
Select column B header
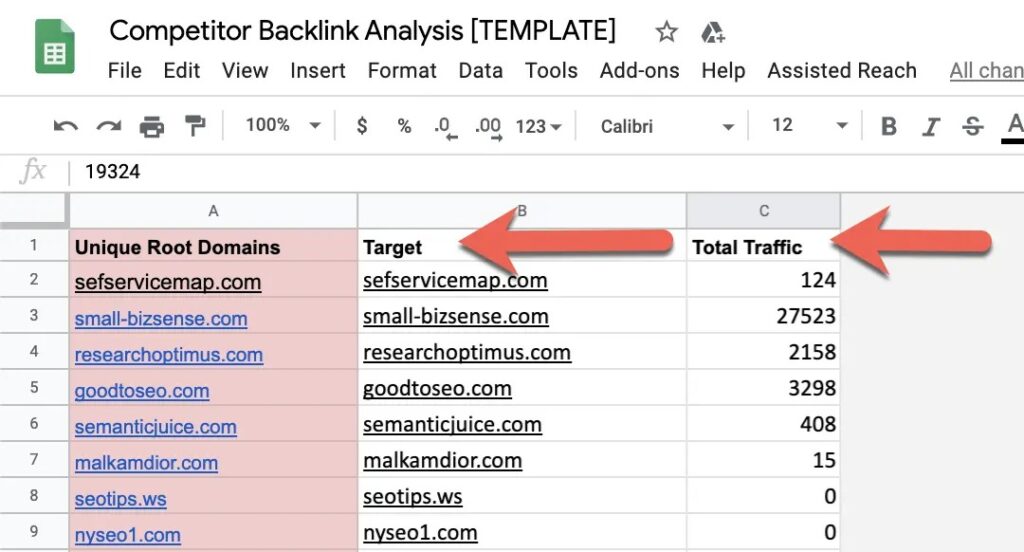coord(522,211)
